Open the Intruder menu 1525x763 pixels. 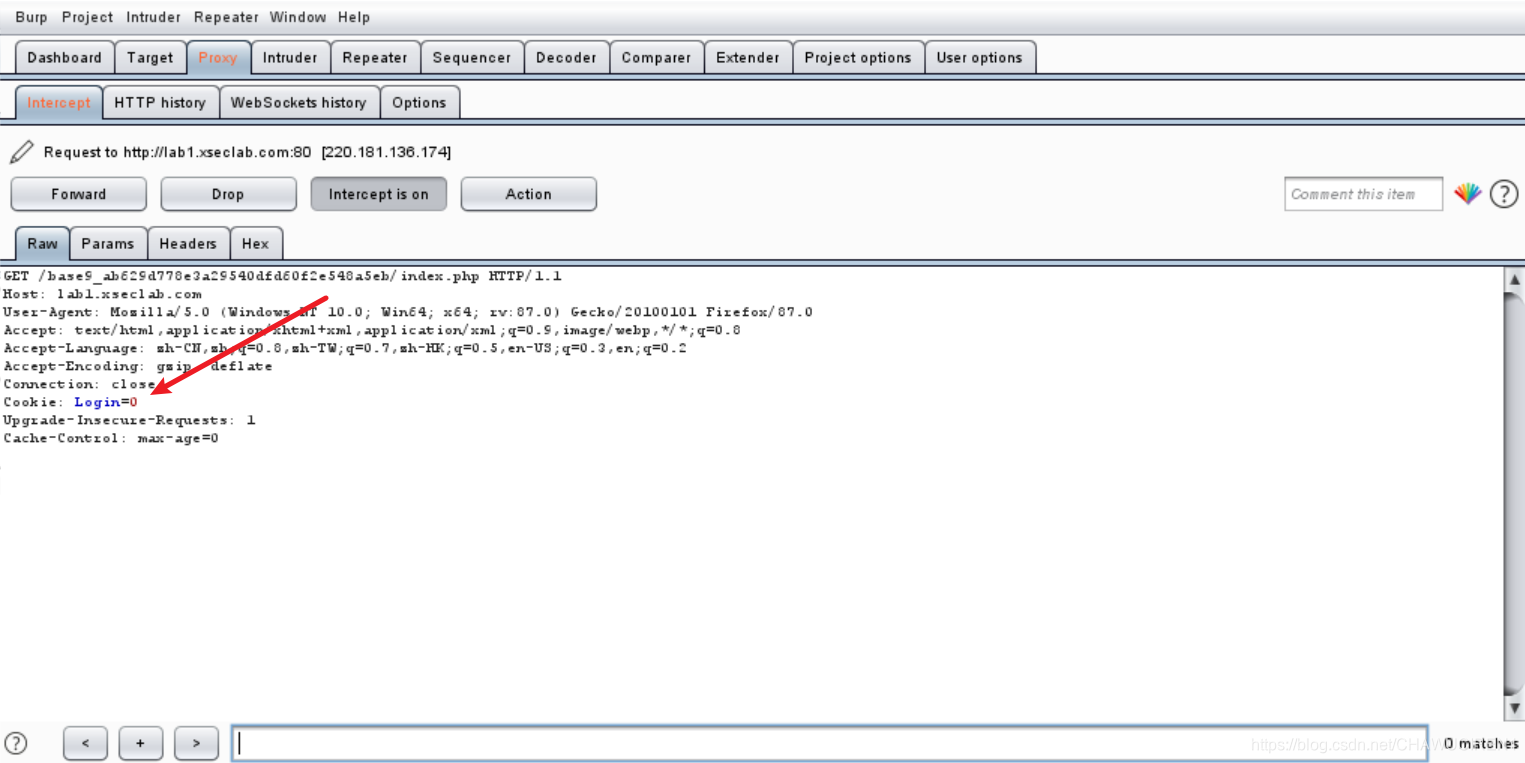pos(154,17)
